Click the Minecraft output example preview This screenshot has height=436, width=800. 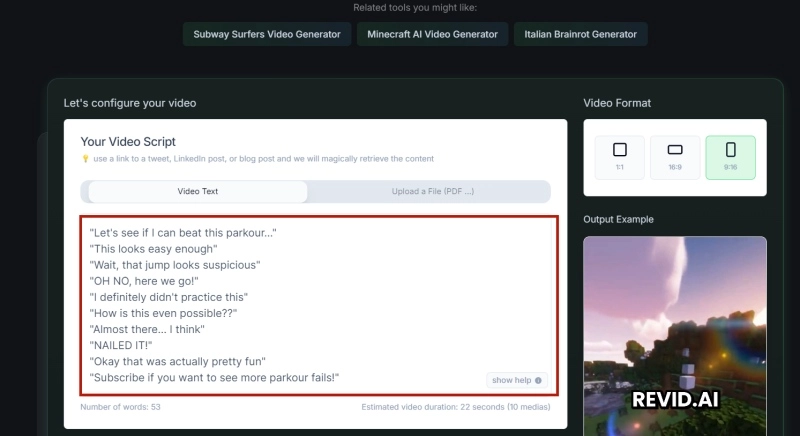(x=674, y=336)
